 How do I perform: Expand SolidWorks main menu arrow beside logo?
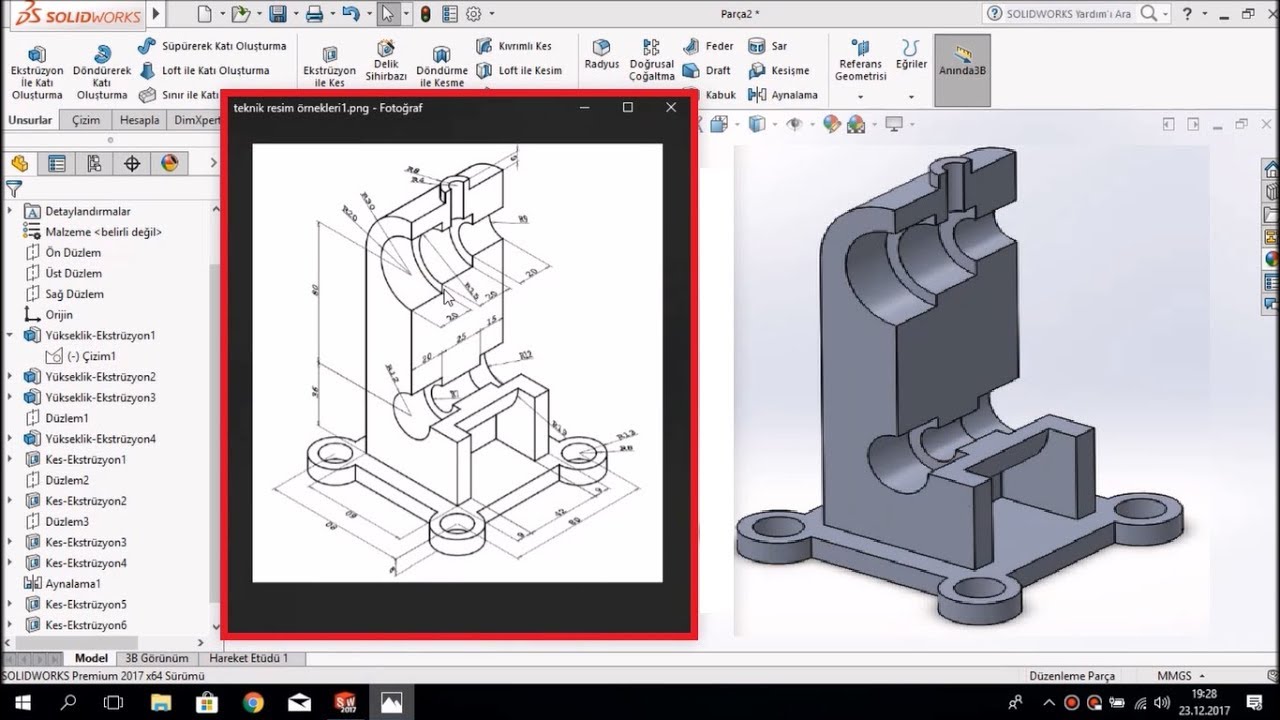click(x=158, y=14)
